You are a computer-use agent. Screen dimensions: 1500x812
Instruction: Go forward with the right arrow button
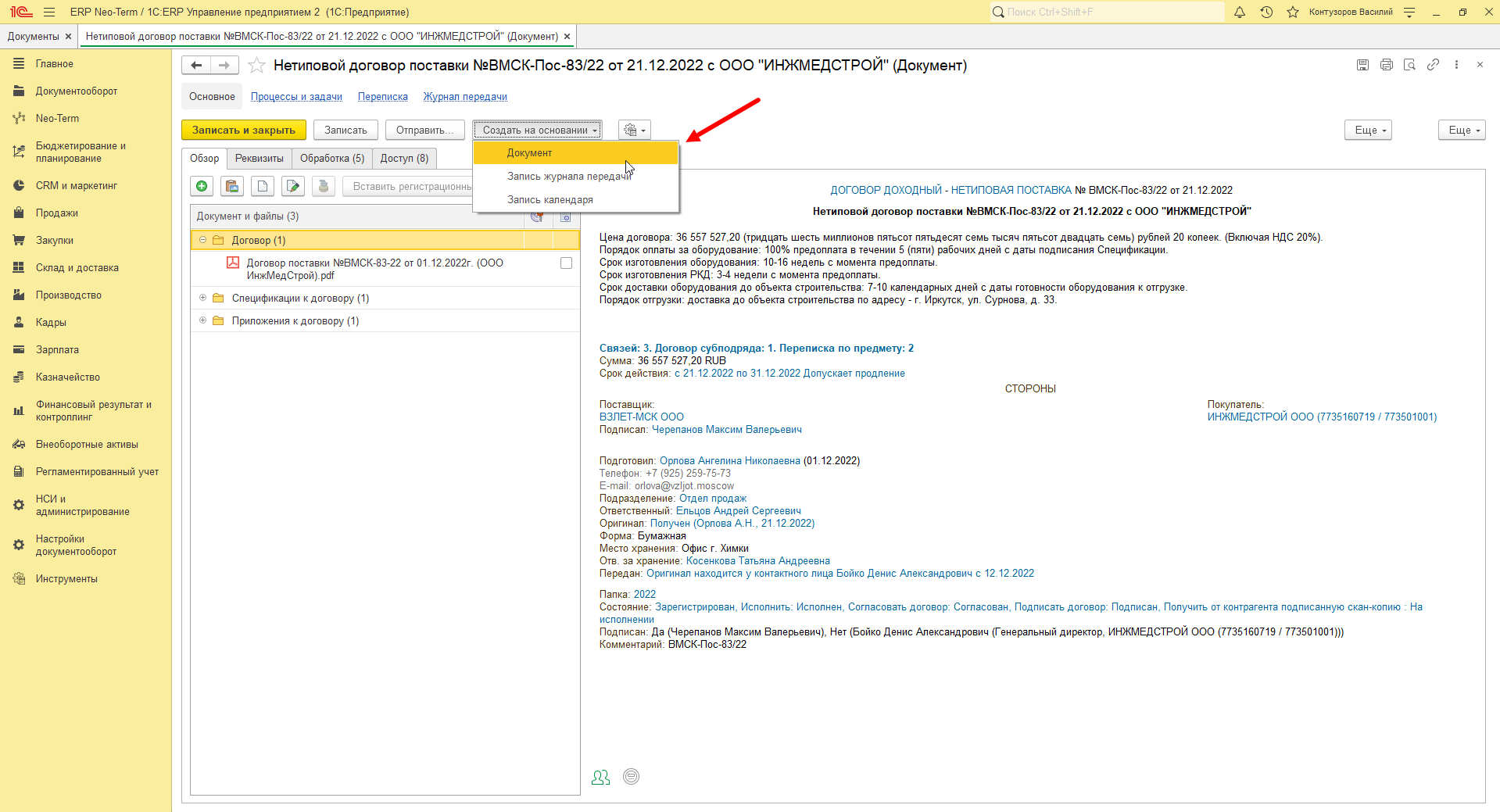point(224,66)
